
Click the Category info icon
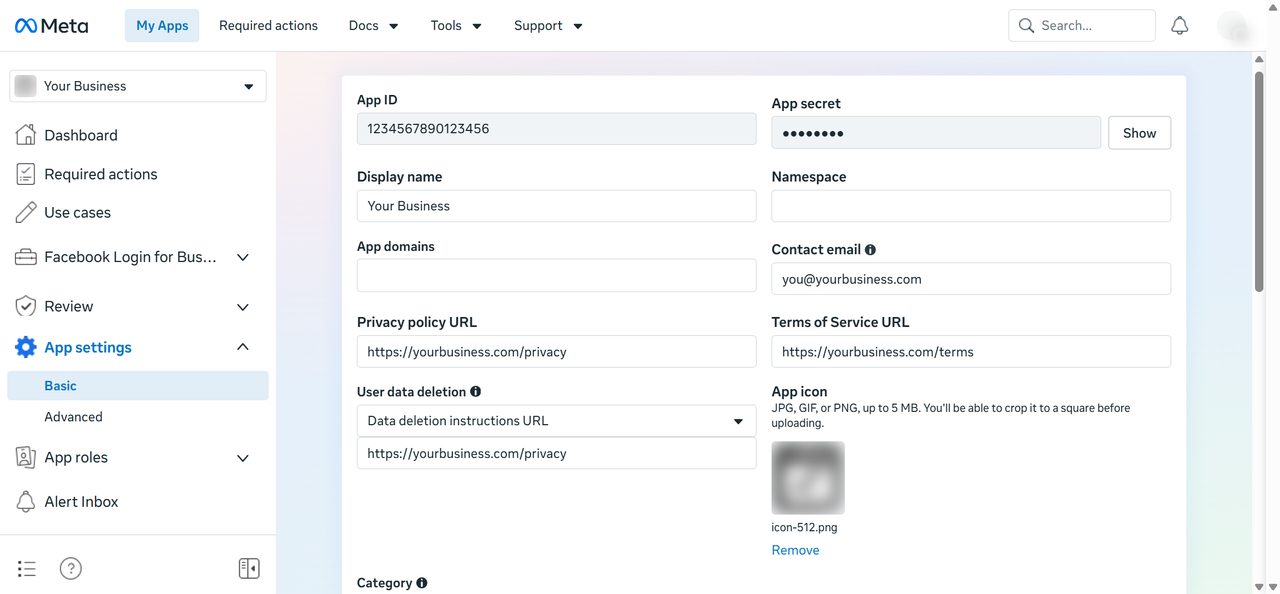tap(422, 583)
